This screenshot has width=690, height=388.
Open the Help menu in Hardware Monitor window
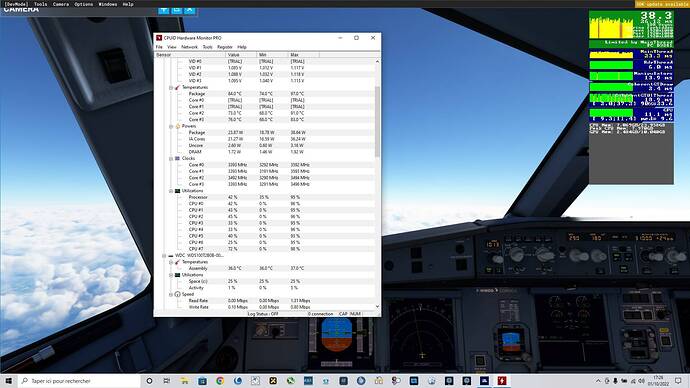pos(242,47)
